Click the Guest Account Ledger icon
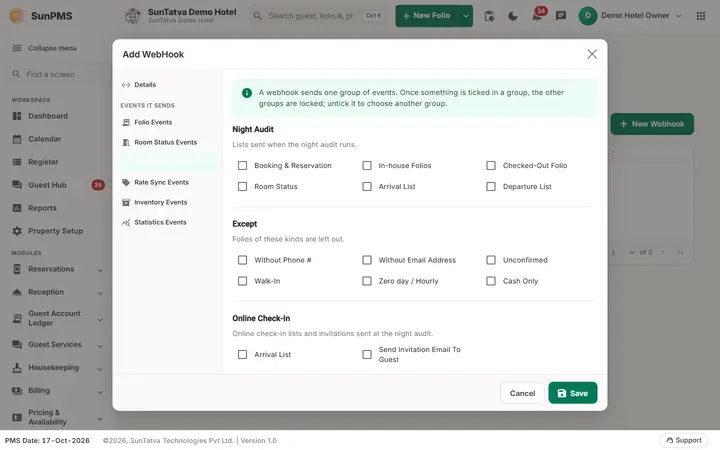 pos(17,318)
